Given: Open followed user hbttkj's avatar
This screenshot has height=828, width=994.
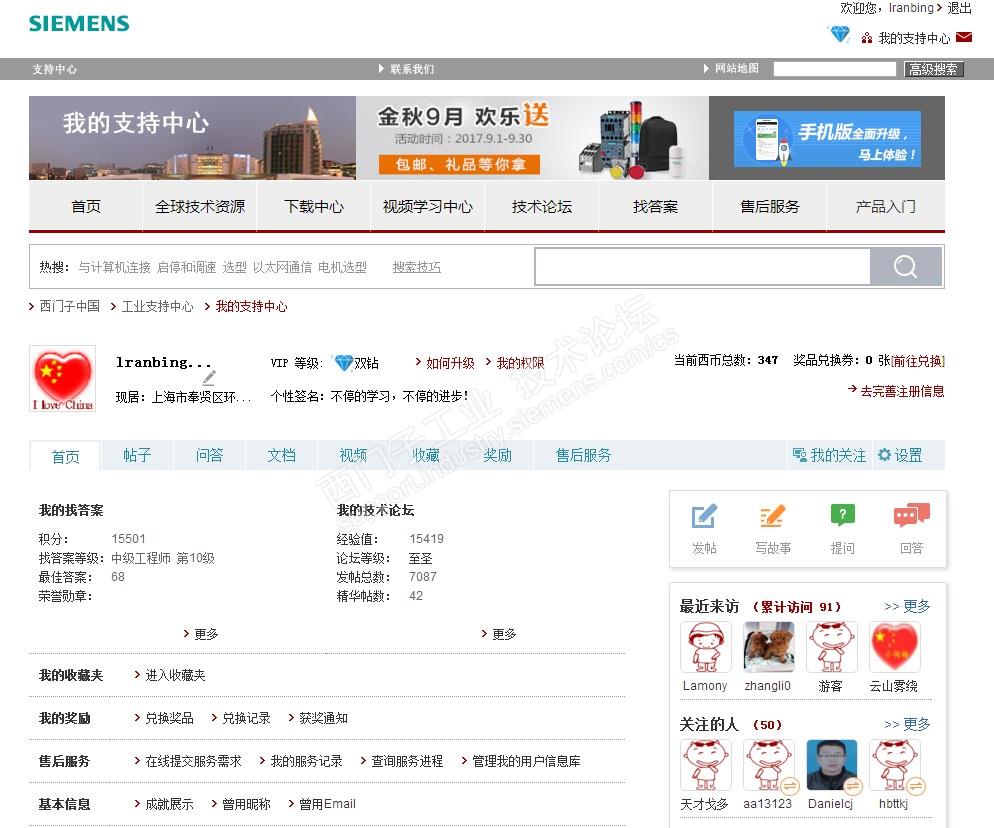Looking at the screenshot, I should [894, 765].
